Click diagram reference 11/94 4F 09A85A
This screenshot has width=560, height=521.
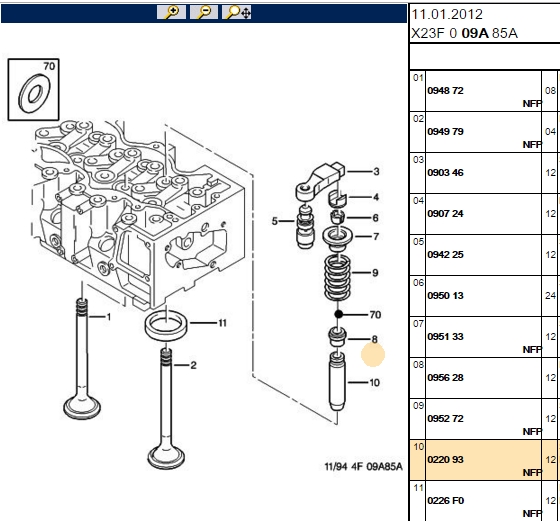(363, 467)
